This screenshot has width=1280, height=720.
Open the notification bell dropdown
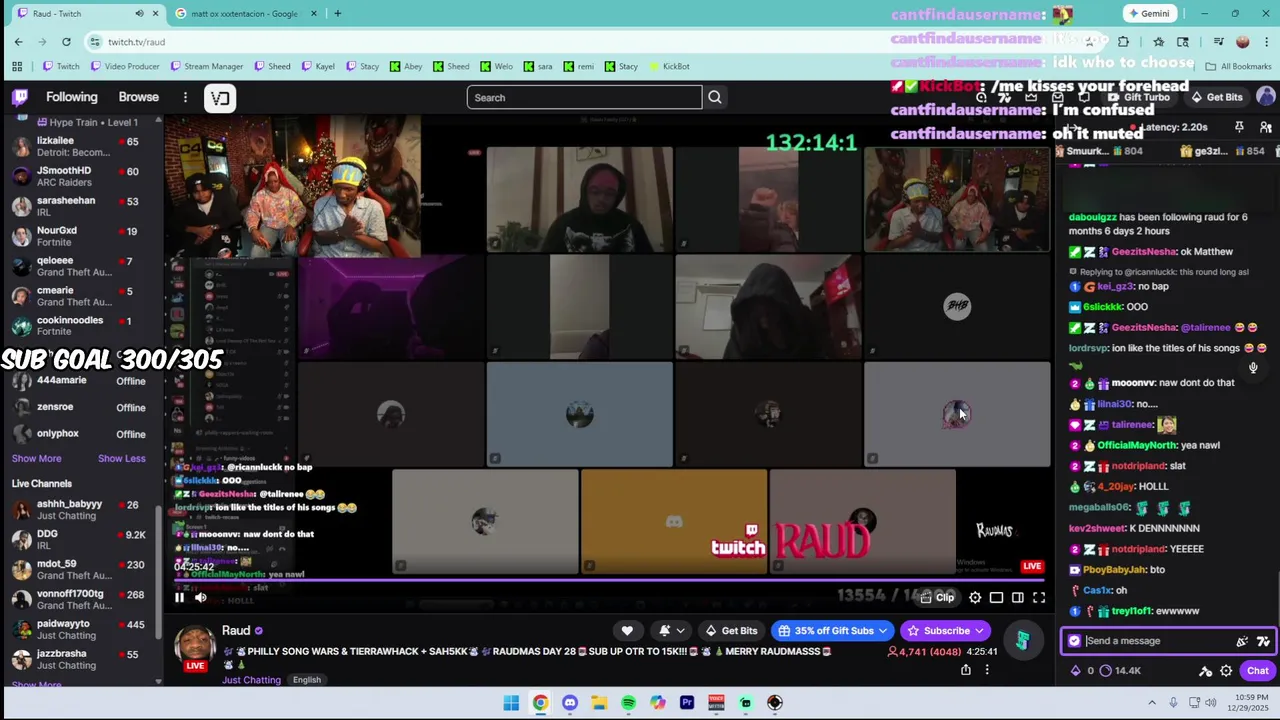[671, 631]
